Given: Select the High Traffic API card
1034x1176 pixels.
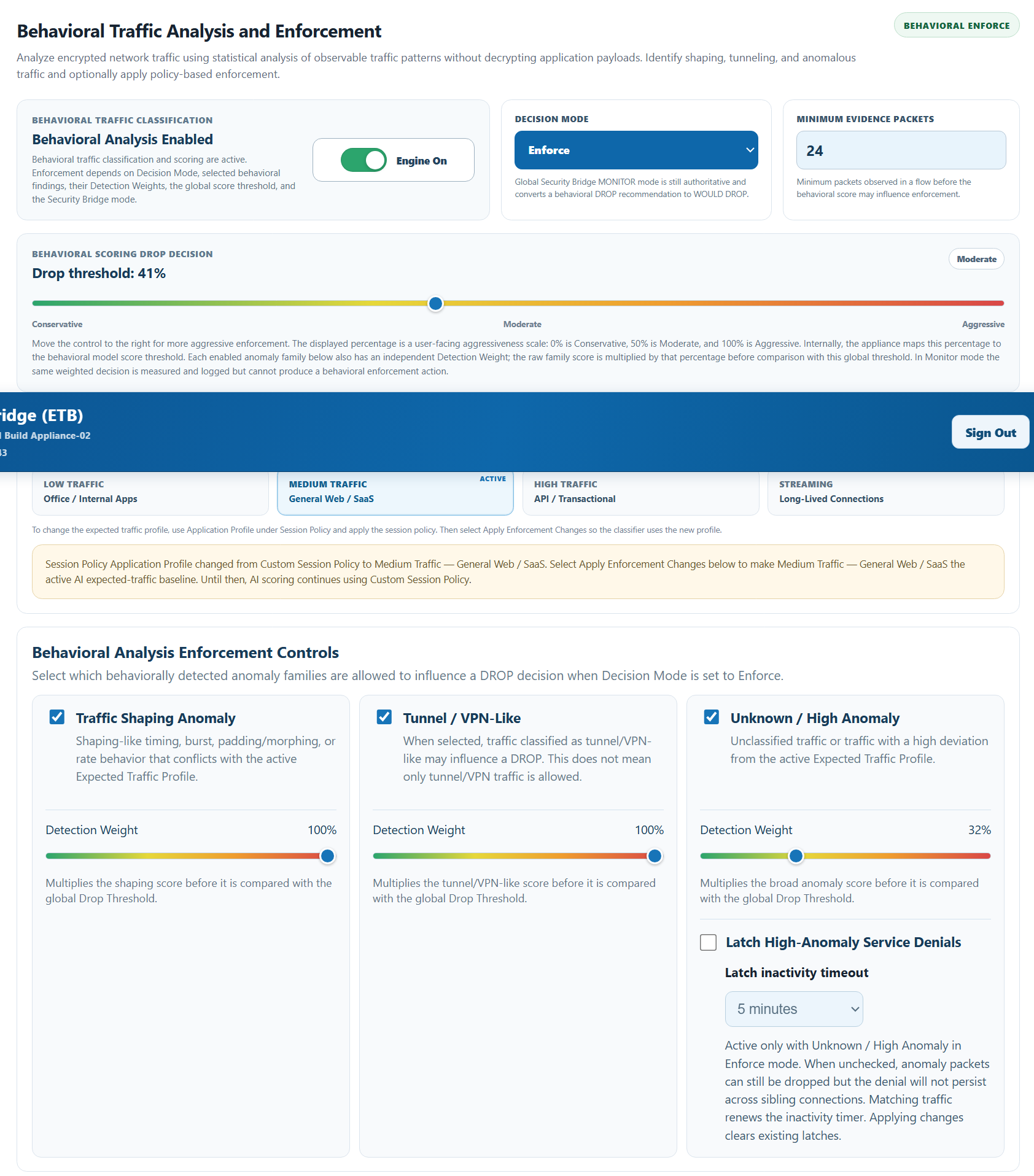Looking at the screenshot, I should [x=640, y=492].
